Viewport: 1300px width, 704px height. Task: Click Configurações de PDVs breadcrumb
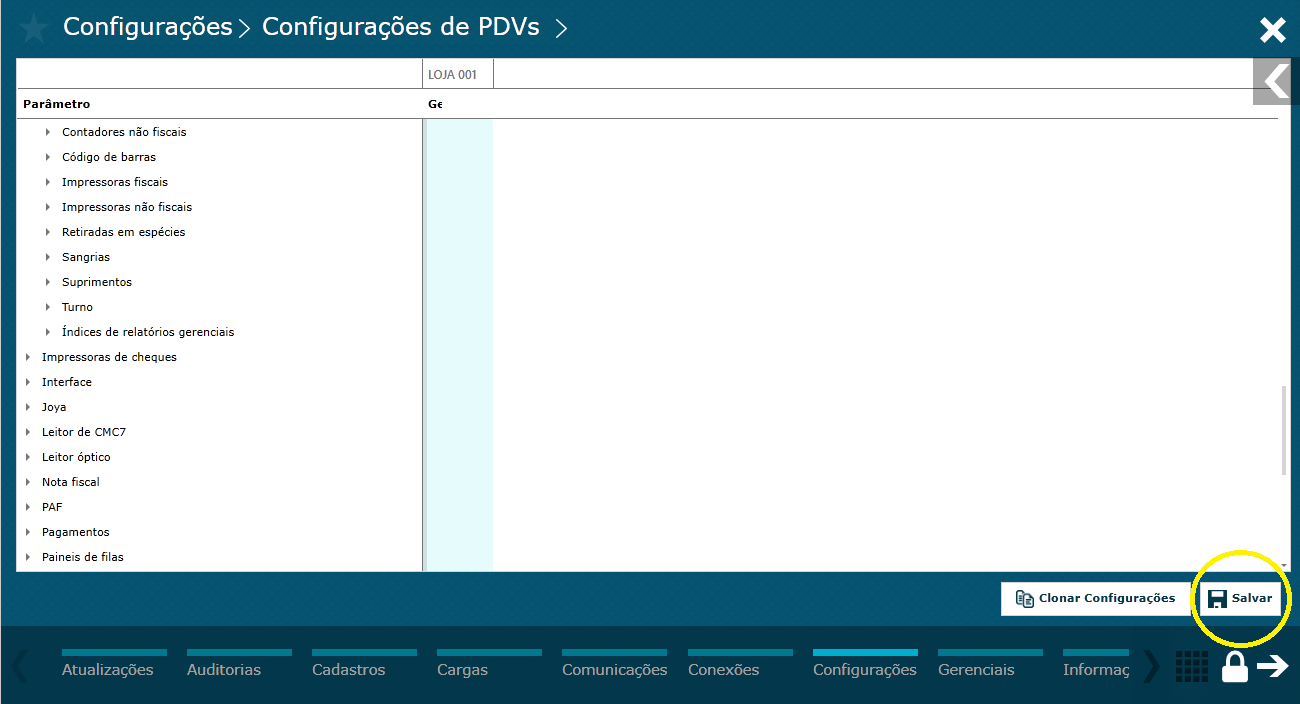click(x=401, y=27)
